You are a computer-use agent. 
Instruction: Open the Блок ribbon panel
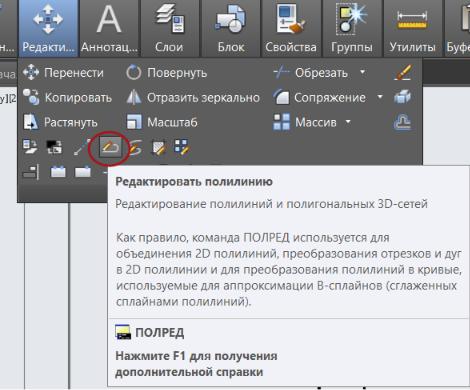[231, 28]
